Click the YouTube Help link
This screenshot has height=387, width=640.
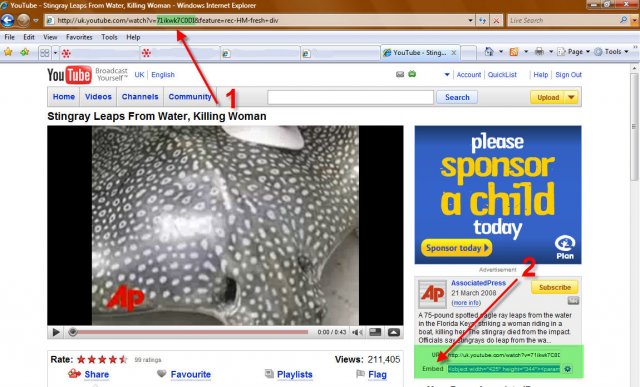[540, 75]
